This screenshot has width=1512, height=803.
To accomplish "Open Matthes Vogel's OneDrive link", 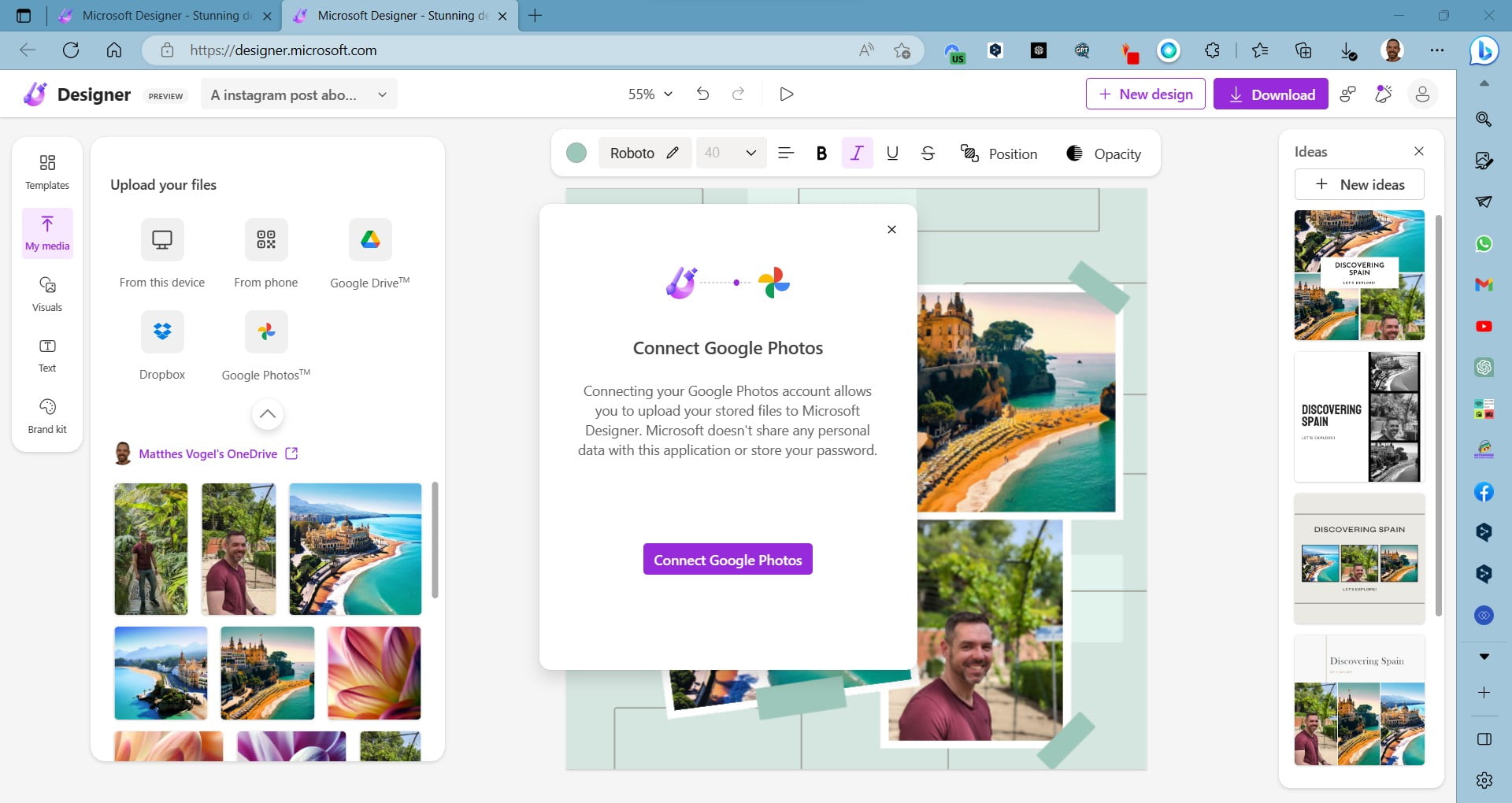I will coord(208,453).
